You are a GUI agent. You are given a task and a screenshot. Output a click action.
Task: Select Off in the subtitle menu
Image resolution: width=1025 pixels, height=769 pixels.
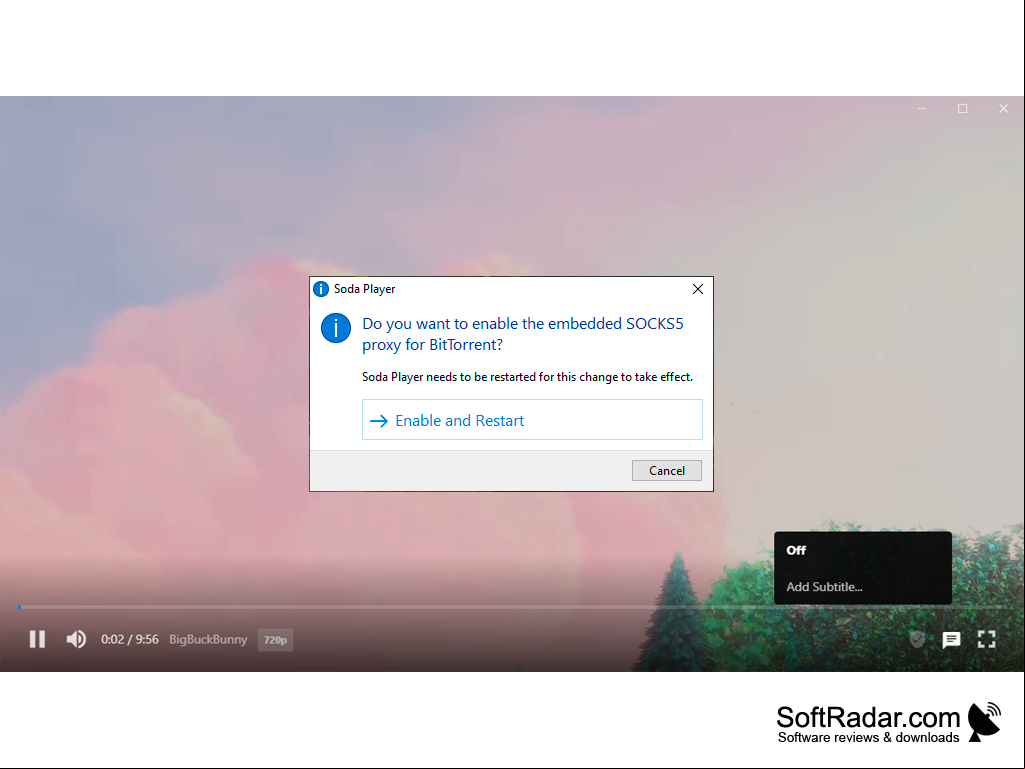tap(796, 550)
